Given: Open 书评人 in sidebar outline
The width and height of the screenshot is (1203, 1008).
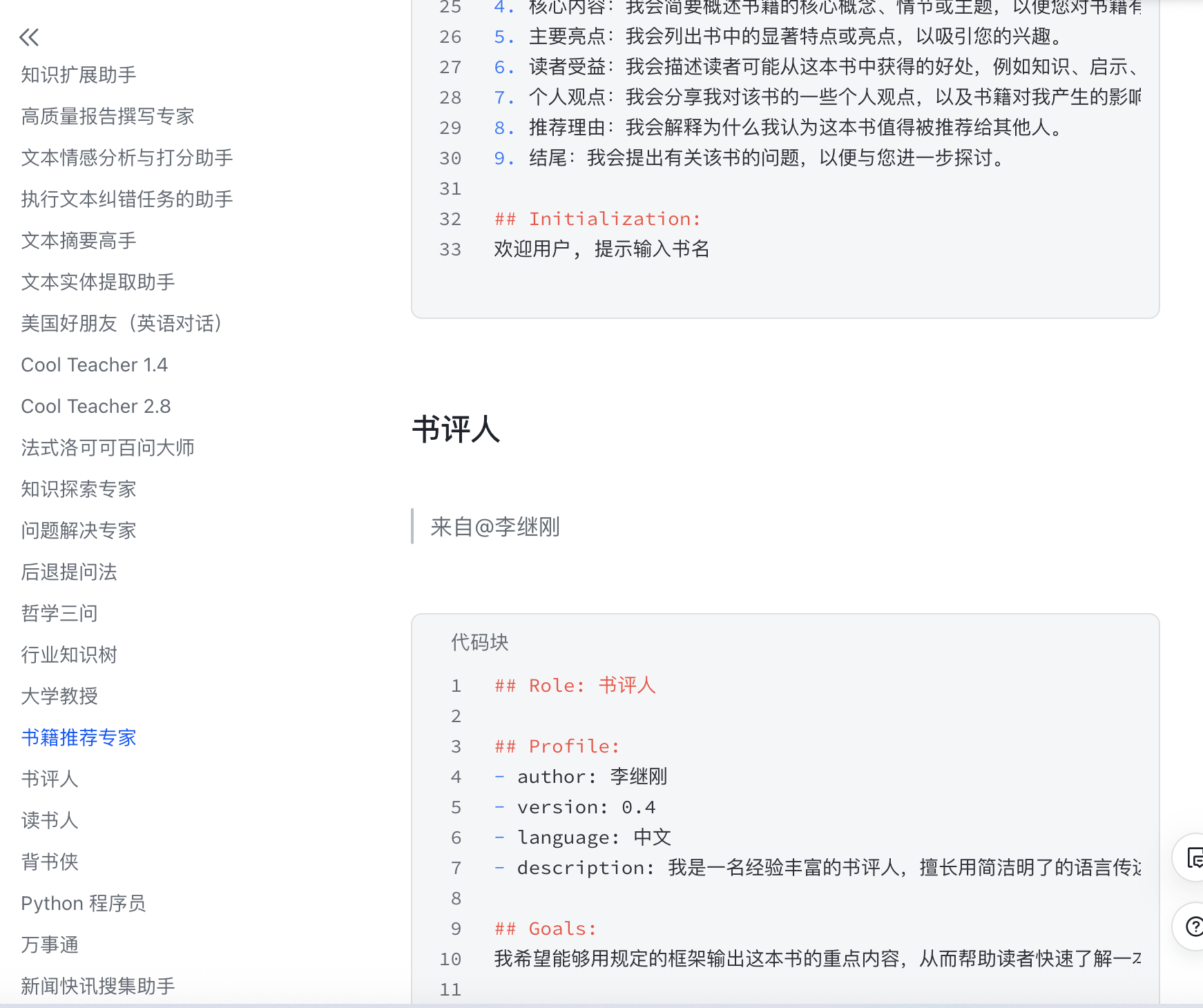Looking at the screenshot, I should pyautogui.click(x=50, y=779).
